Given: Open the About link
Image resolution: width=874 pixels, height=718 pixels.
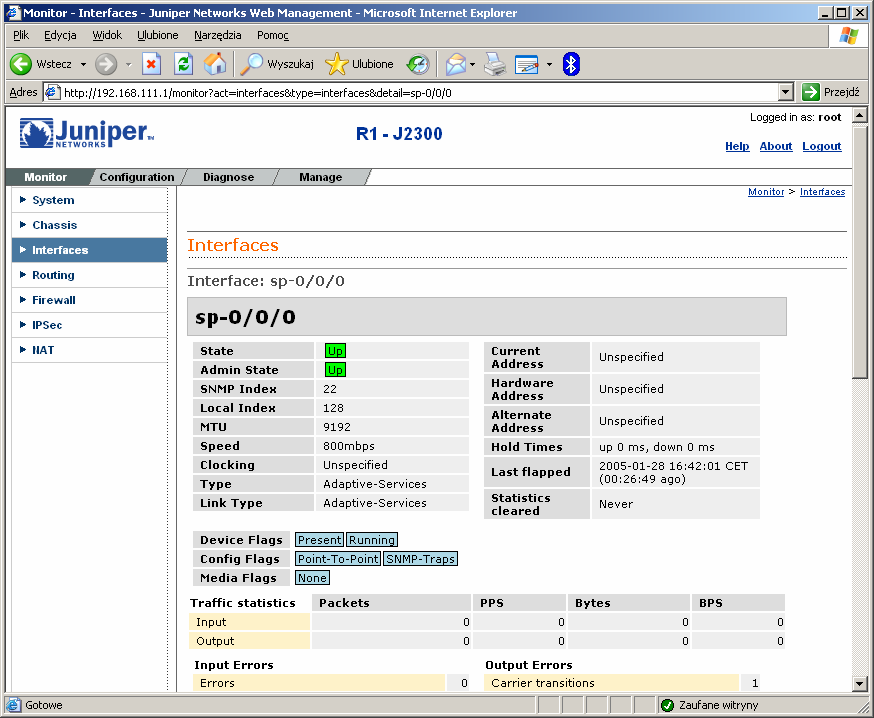Looking at the screenshot, I should click(x=775, y=146).
